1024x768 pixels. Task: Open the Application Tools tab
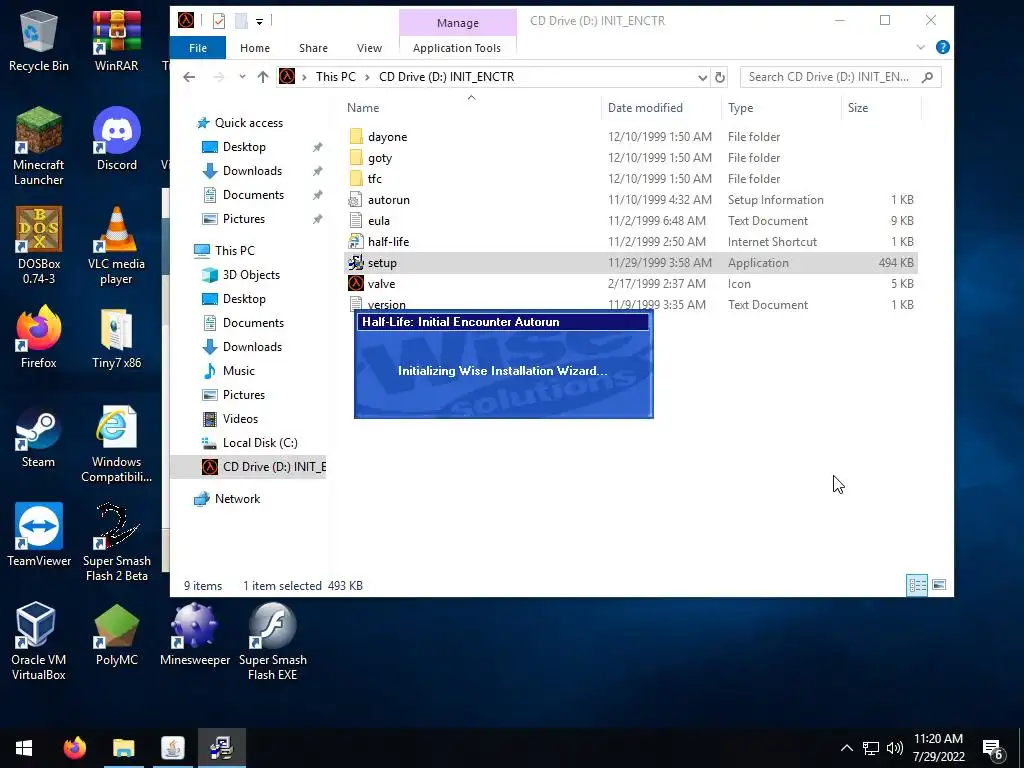tap(457, 48)
